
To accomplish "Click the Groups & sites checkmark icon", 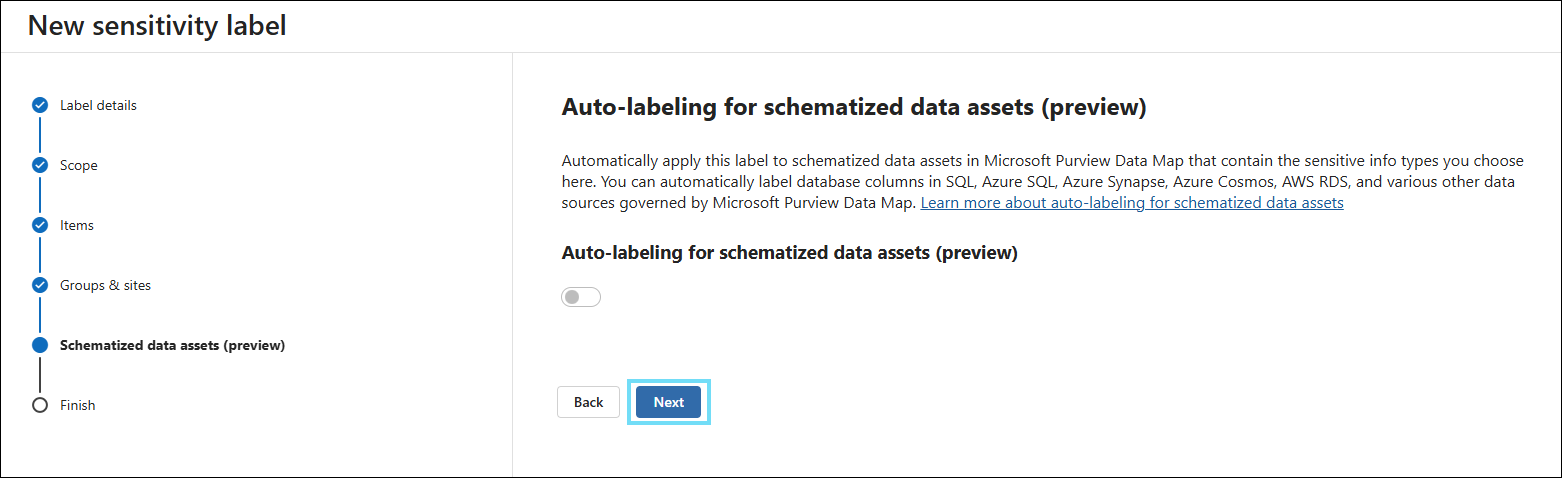I will (40, 285).
